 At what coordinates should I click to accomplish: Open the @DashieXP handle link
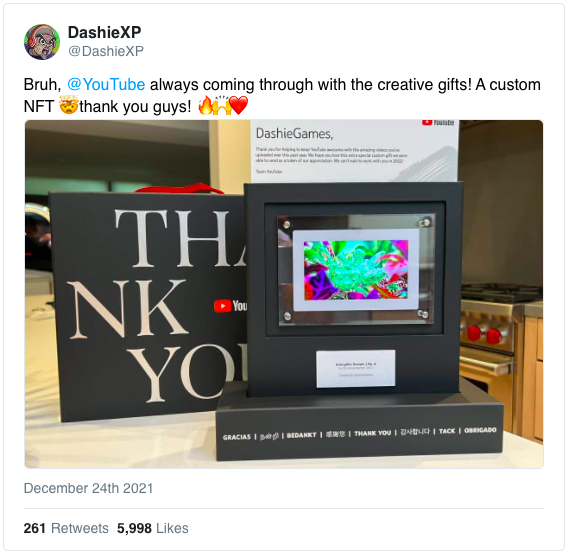click(106, 51)
